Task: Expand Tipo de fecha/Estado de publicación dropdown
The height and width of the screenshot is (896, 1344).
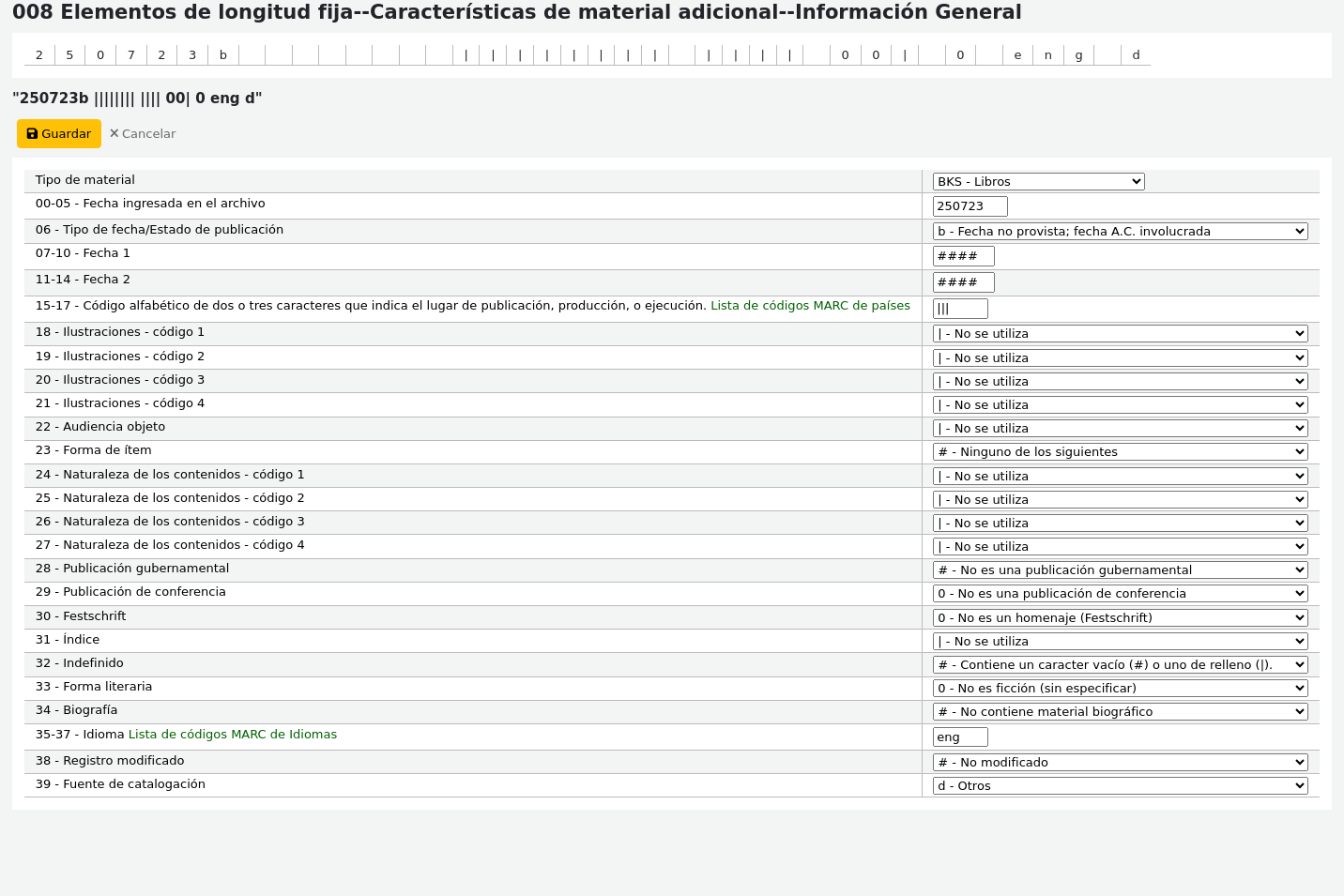Action: point(1120,232)
